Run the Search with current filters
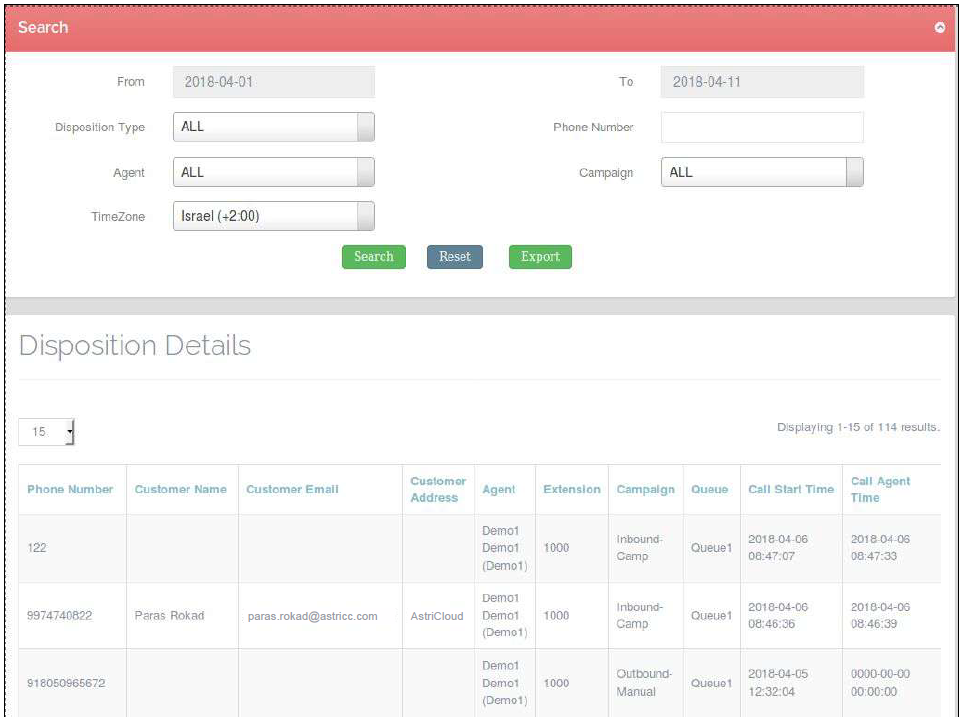Screen dimensions: 965x724 coord(373,256)
